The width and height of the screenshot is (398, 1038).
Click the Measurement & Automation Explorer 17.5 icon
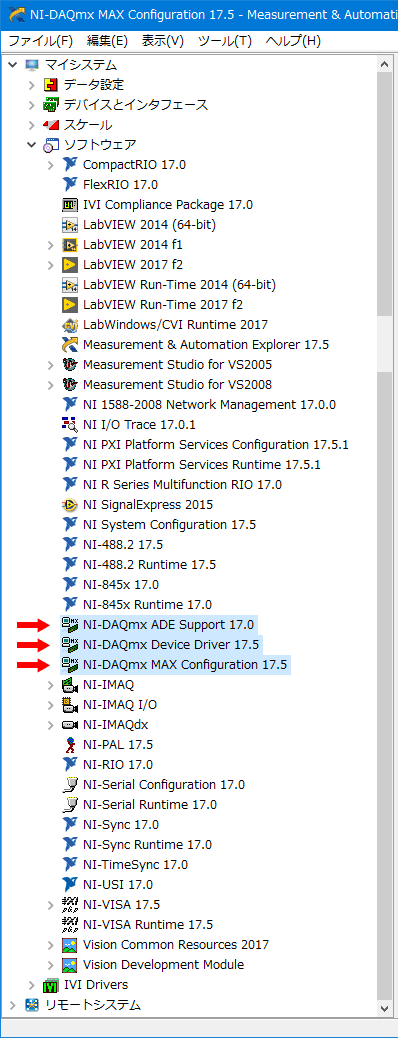(70, 344)
